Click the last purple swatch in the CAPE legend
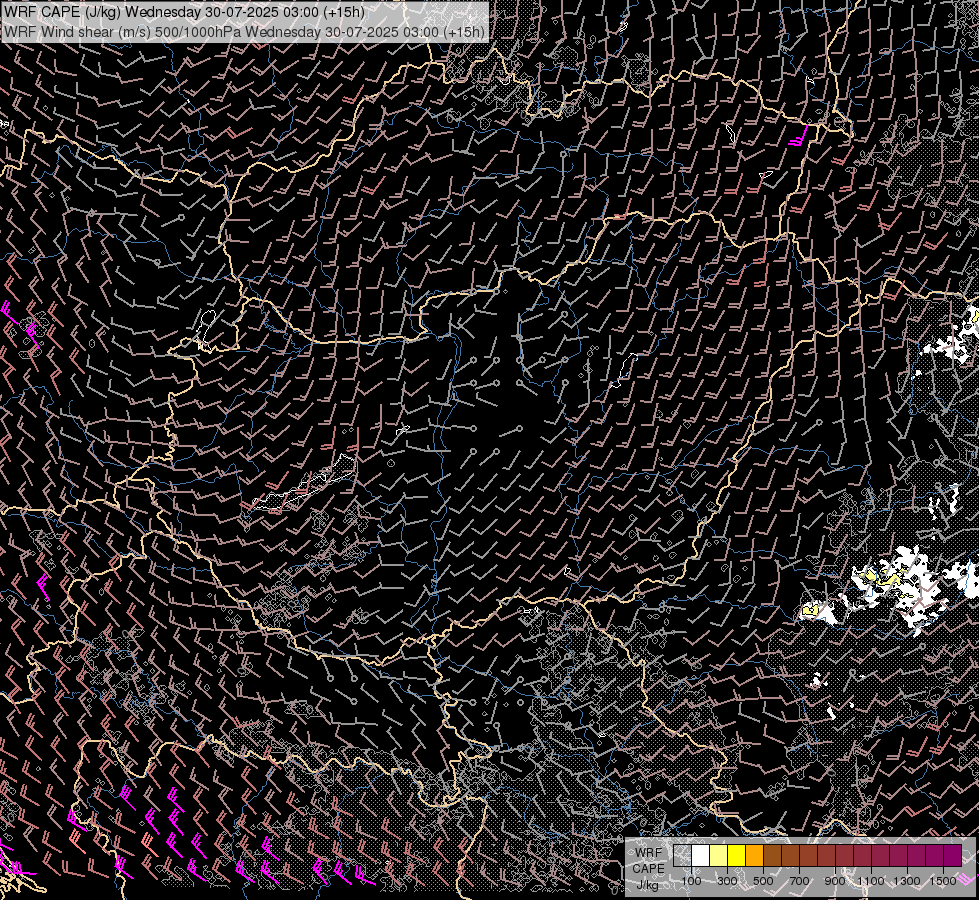The image size is (979, 900). point(953,856)
